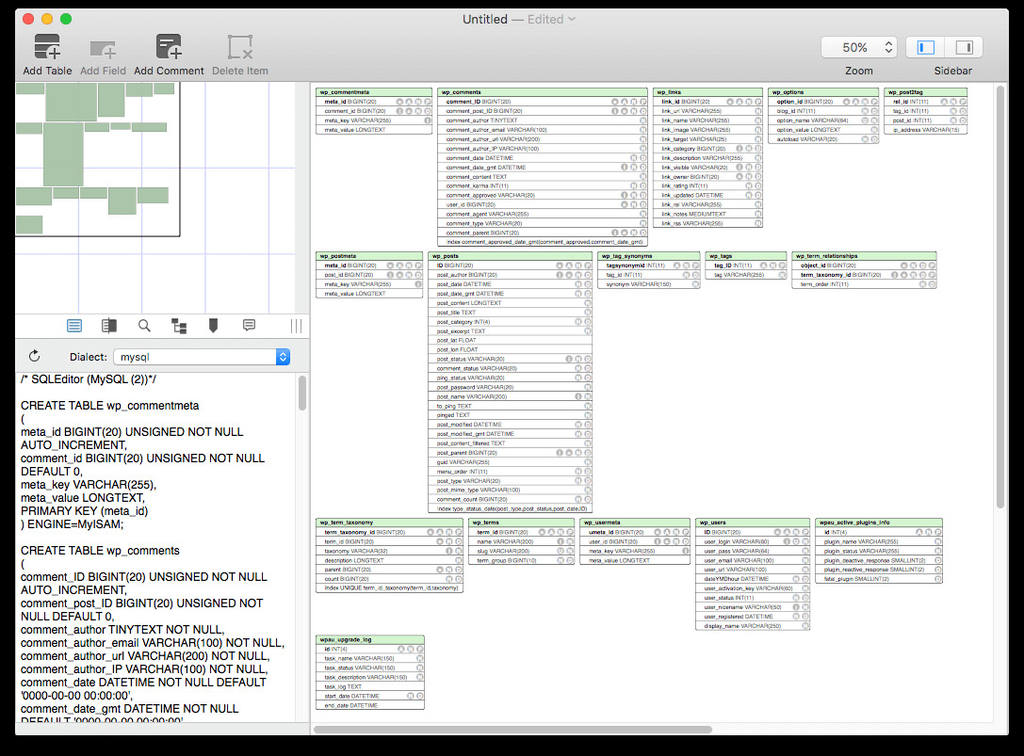Screen dimensions: 1024x756
Task: Click the wp_posts table header
Action: point(510,256)
